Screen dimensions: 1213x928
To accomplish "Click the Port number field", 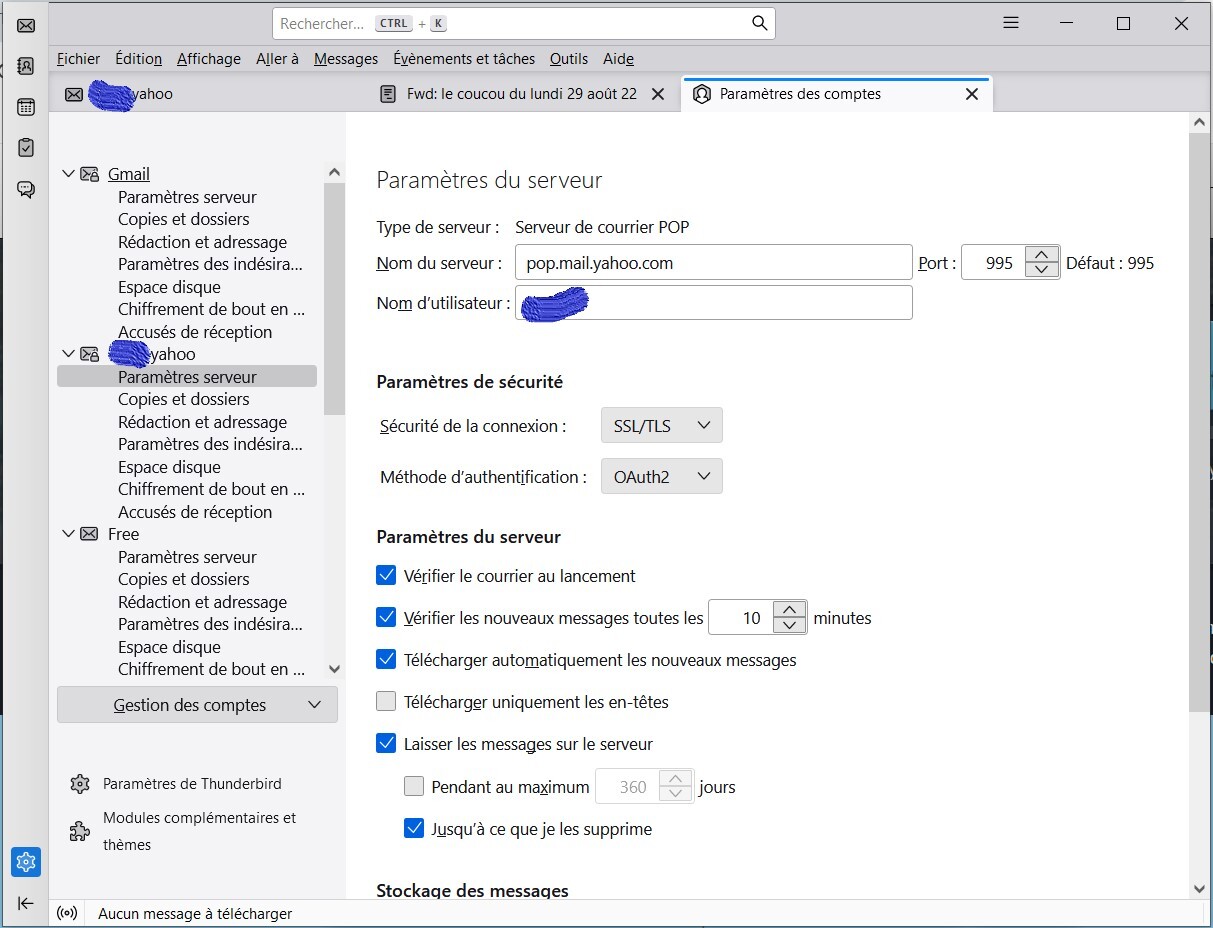I will (995, 263).
